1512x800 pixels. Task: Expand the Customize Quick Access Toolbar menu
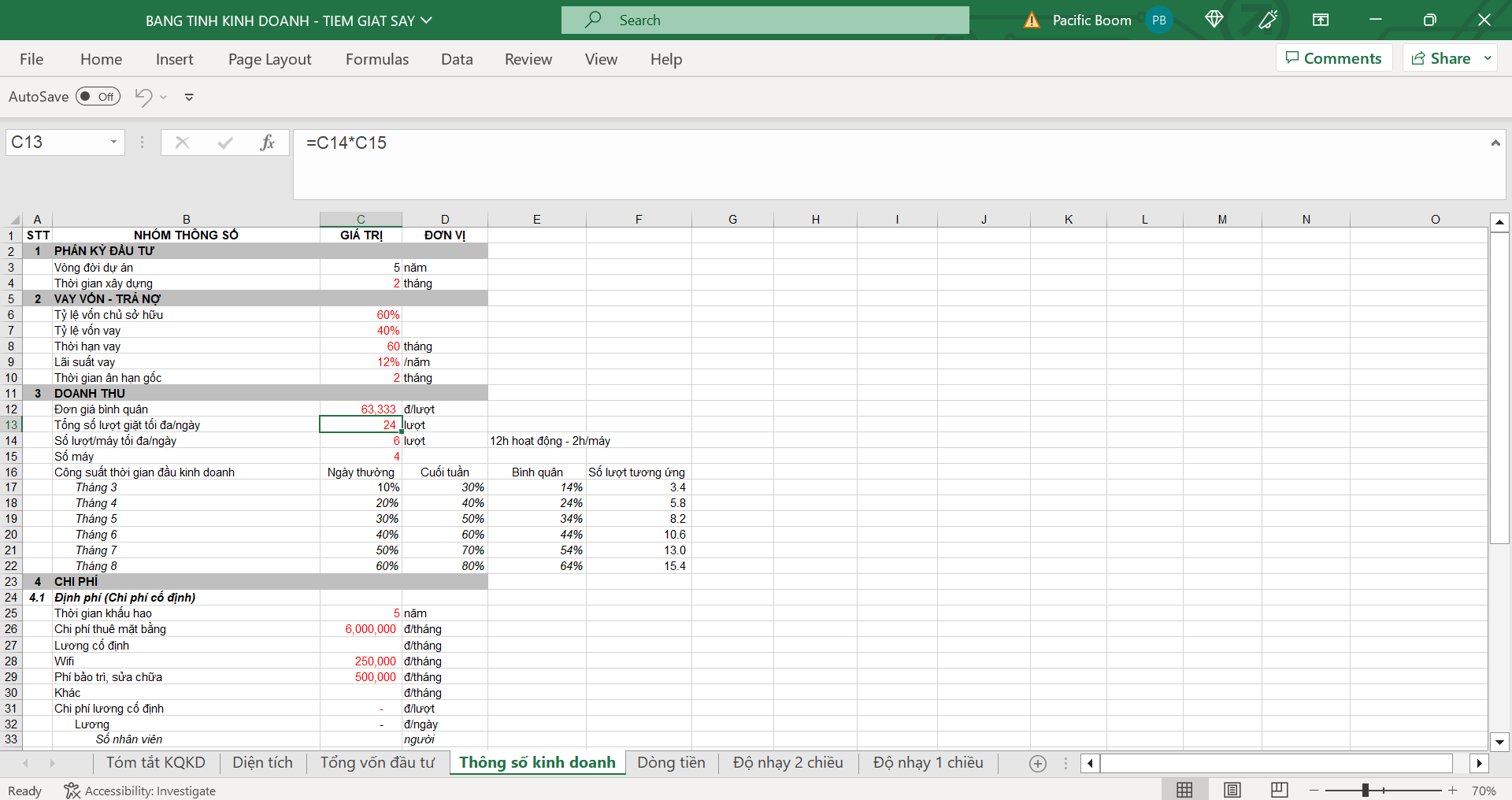click(189, 97)
